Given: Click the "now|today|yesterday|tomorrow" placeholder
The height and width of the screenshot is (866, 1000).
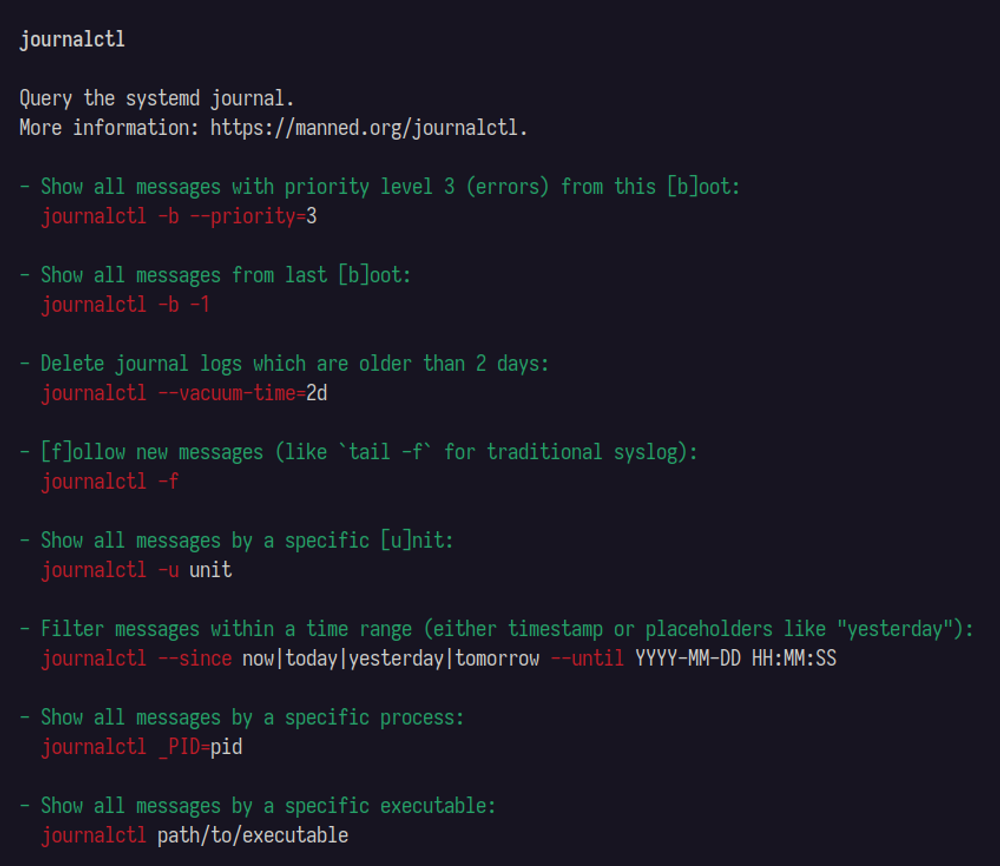Looking at the screenshot, I should click(391, 659).
